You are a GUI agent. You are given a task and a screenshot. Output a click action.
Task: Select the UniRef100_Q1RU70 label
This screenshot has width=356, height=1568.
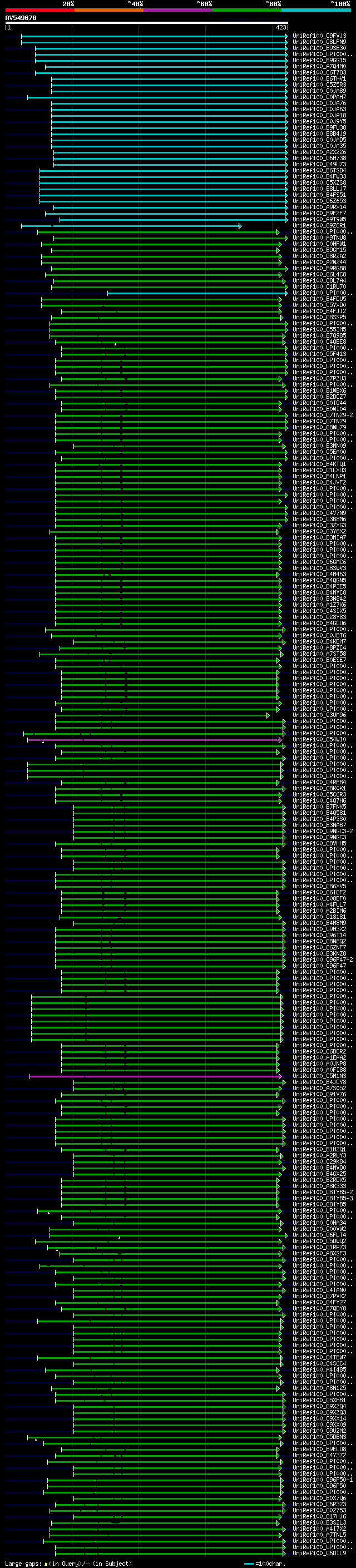pos(319,286)
